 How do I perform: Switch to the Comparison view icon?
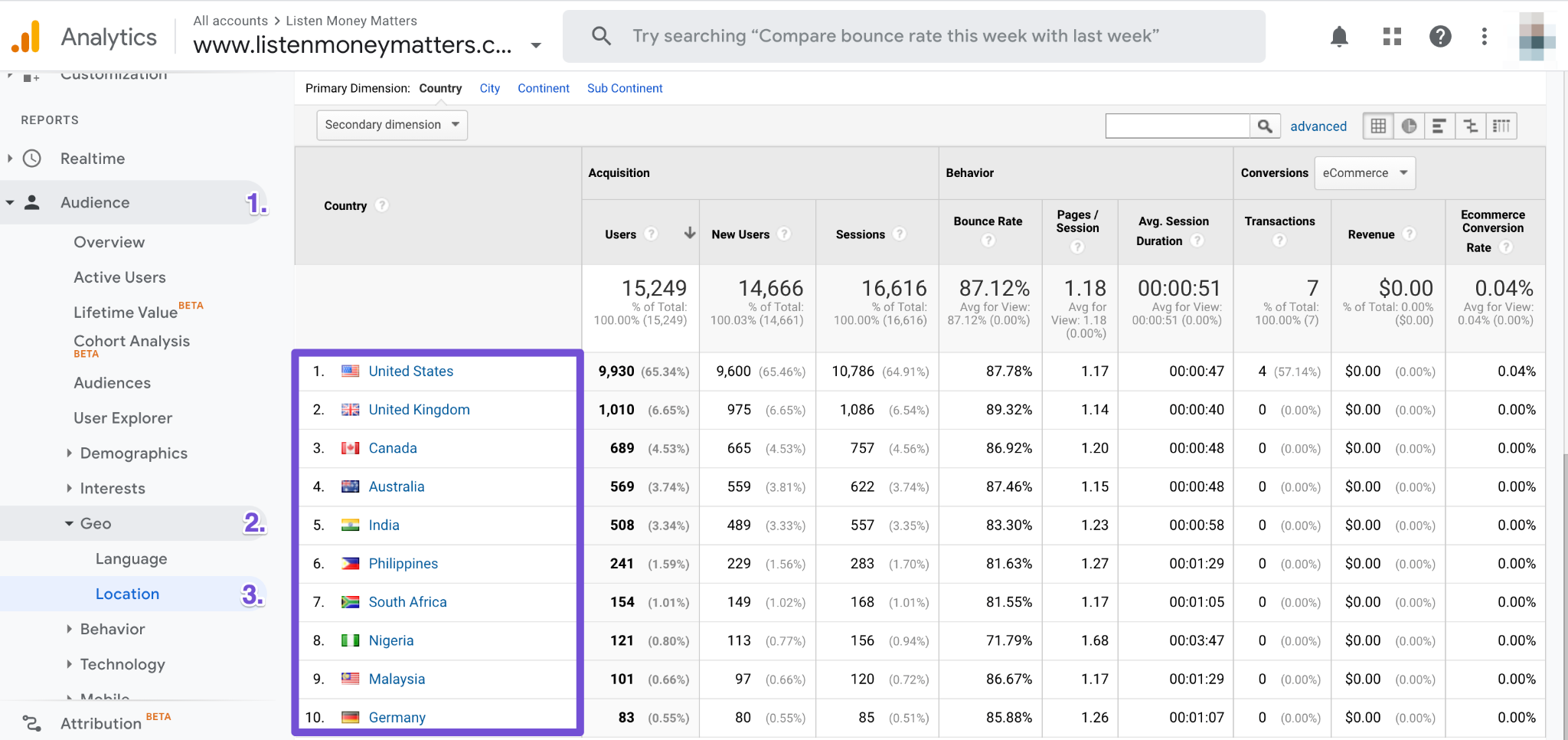pyautogui.click(x=1470, y=126)
